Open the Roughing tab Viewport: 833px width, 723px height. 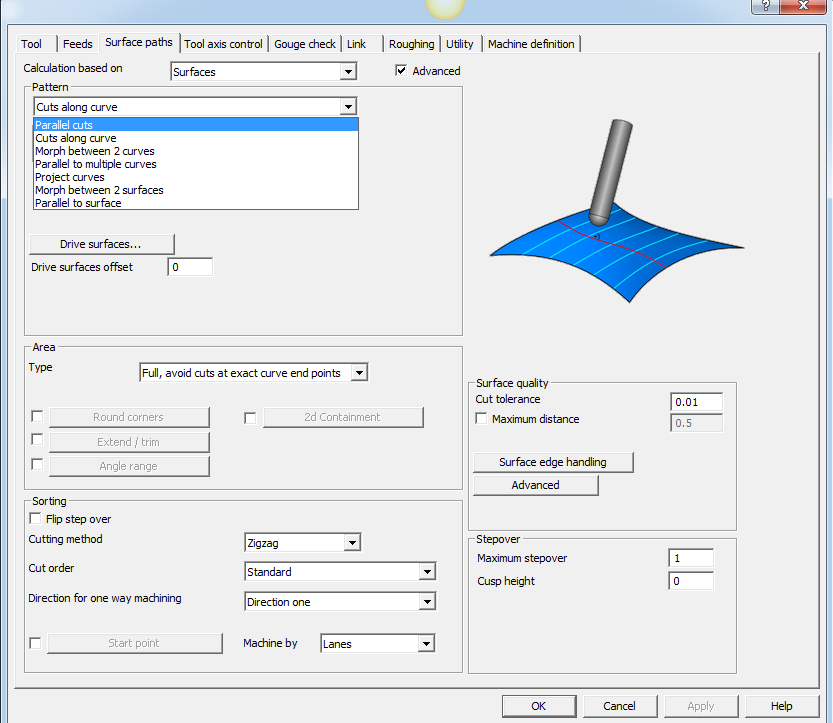point(411,44)
